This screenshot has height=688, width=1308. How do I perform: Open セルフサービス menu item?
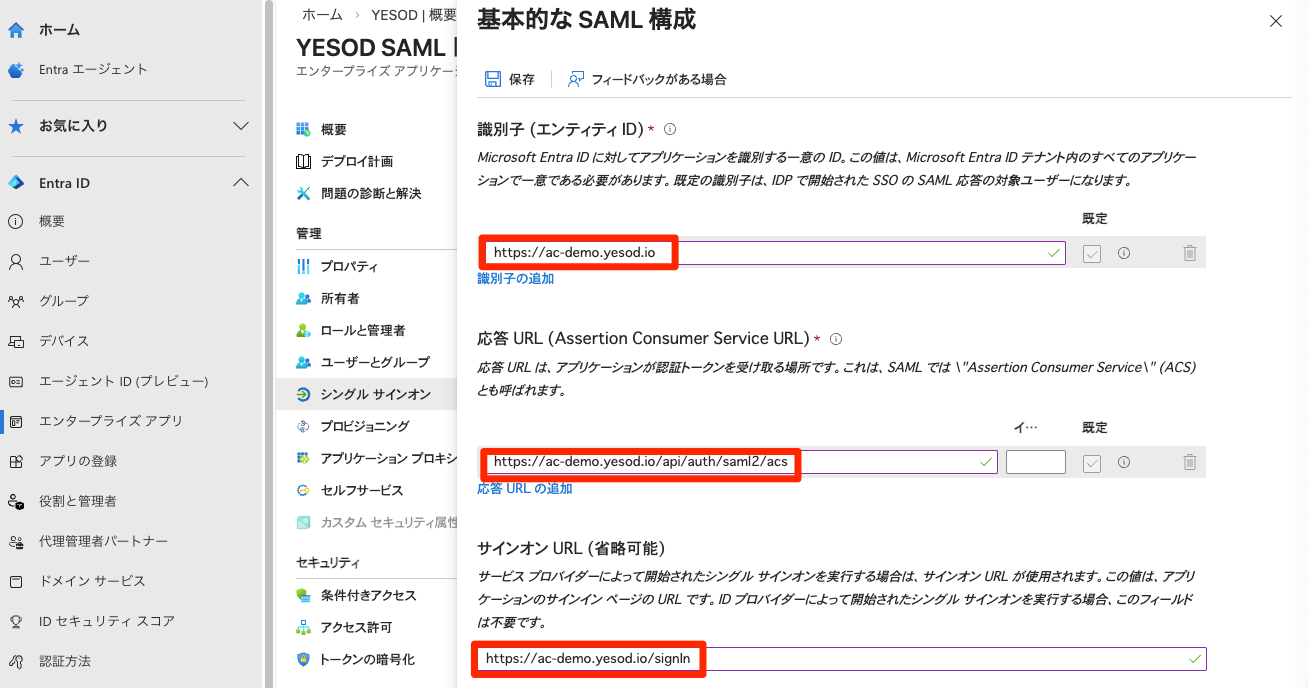(x=362, y=491)
